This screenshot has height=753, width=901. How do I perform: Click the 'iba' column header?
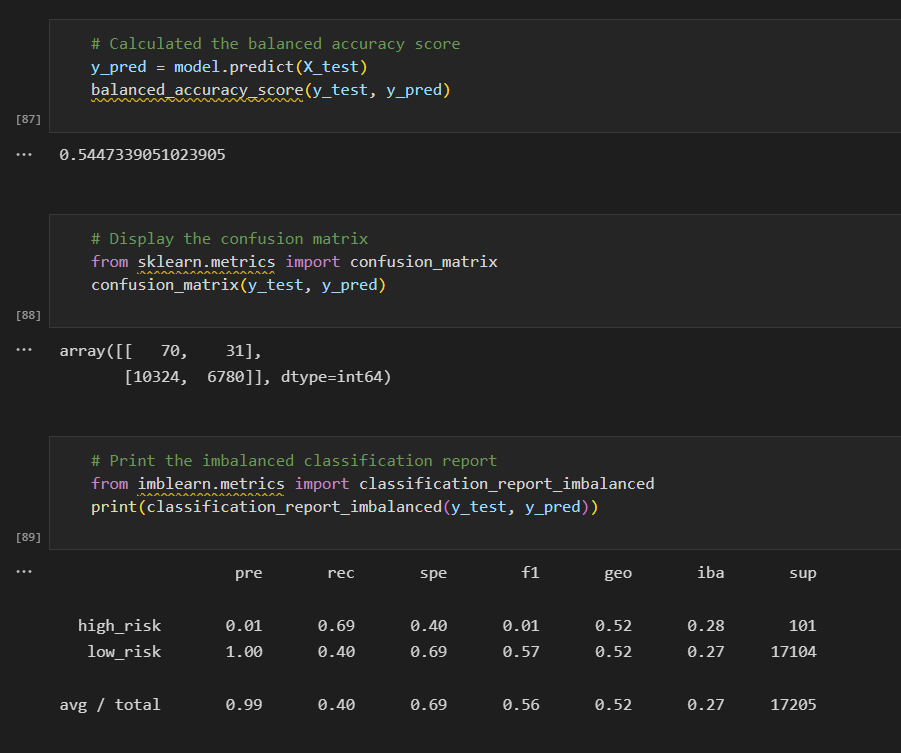pos(711,572)
